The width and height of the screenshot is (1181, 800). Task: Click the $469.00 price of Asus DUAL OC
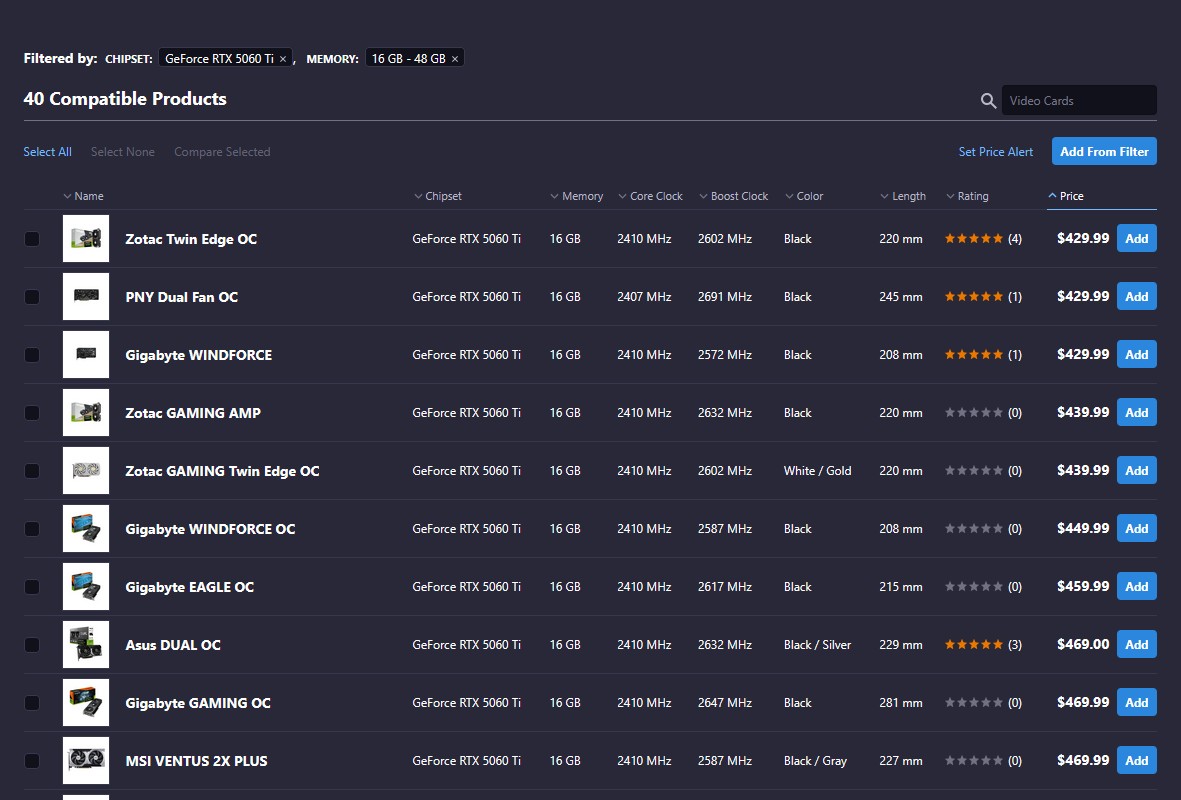click(1083, 644)
